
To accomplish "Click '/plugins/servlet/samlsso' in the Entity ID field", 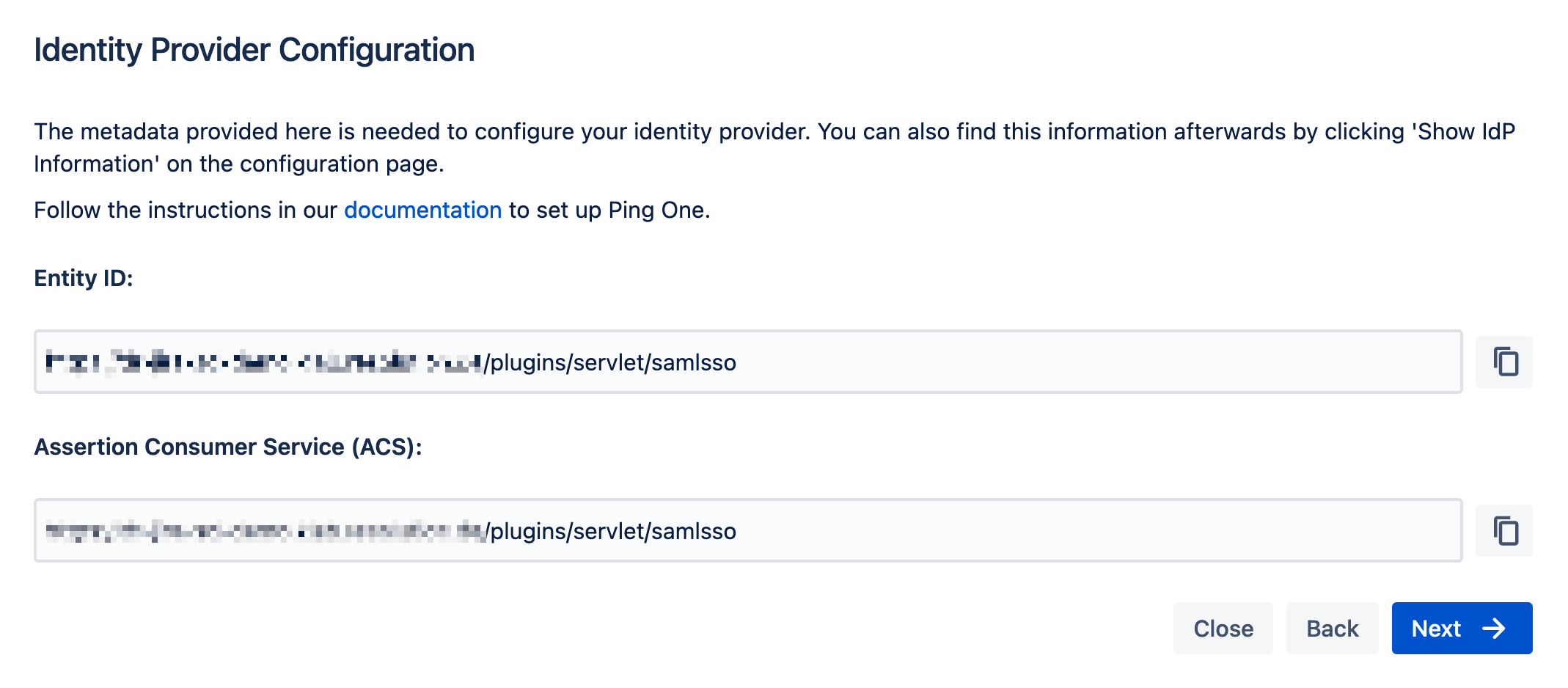I will tap(610, 362).
